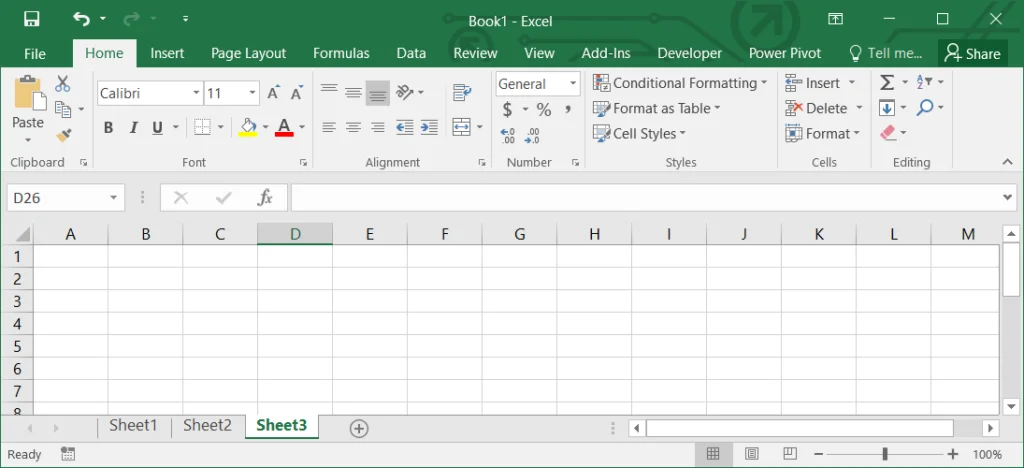Click the AutoSum sigma icon
The height and width of the screenshot is (468, 1024).
click(x=887, y=82)
